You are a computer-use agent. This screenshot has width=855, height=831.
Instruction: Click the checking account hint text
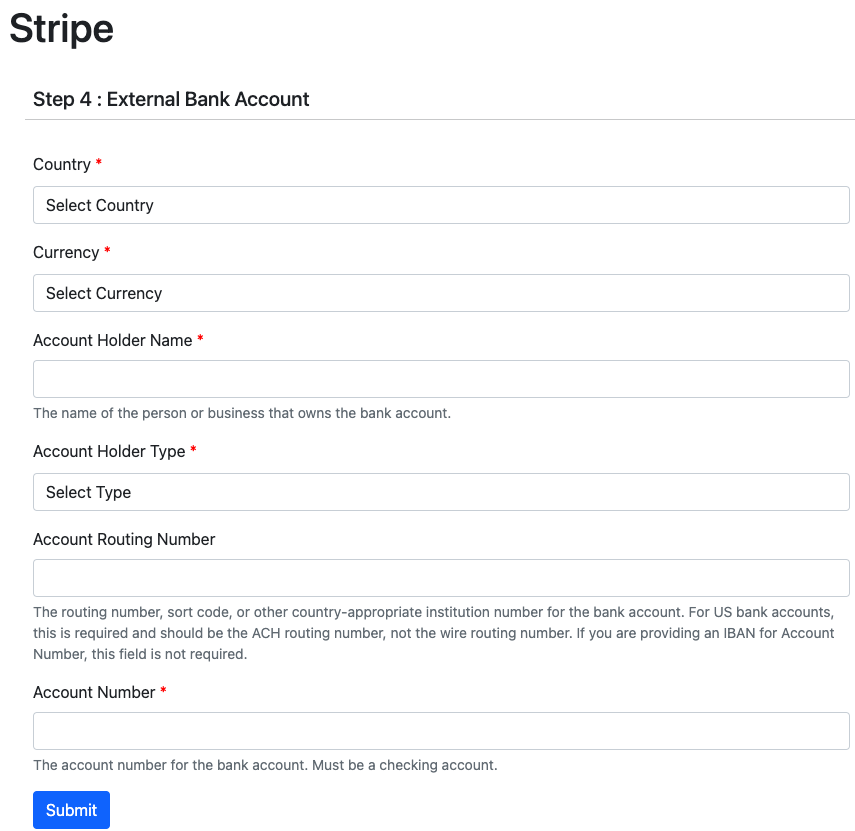[x=265, y=766]
